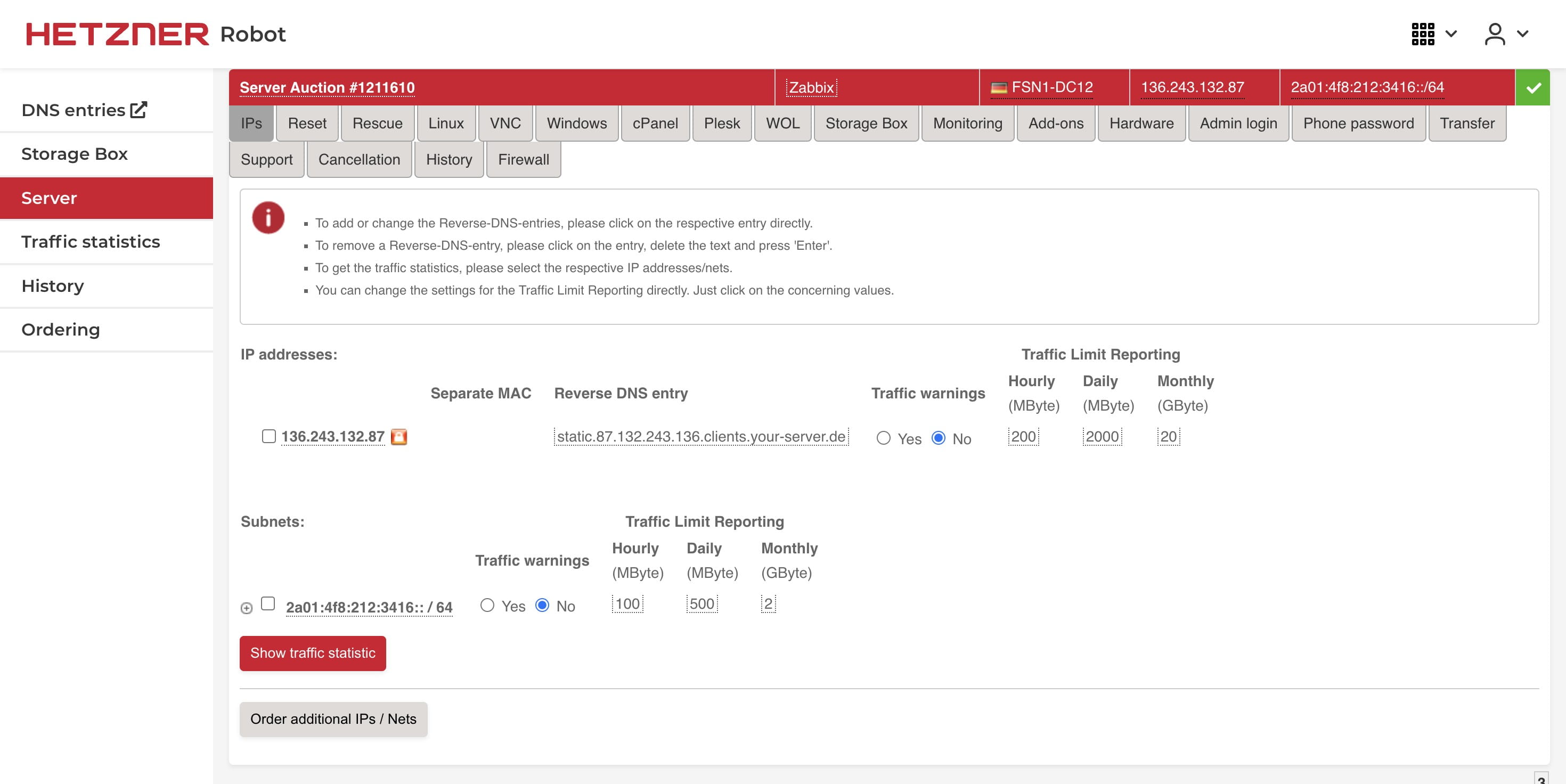
Task: Edit daily limit value 2000
Action: click(1102, 437)
